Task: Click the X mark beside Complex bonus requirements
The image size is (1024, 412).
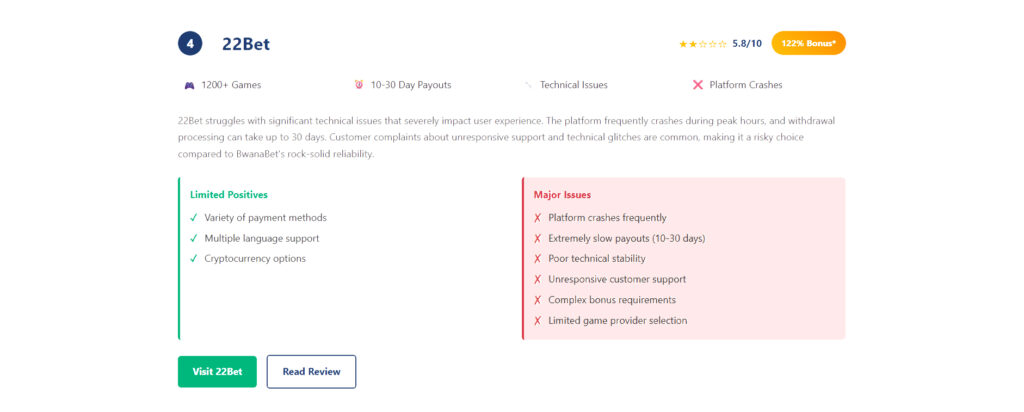Action: (x=538, y=300)
